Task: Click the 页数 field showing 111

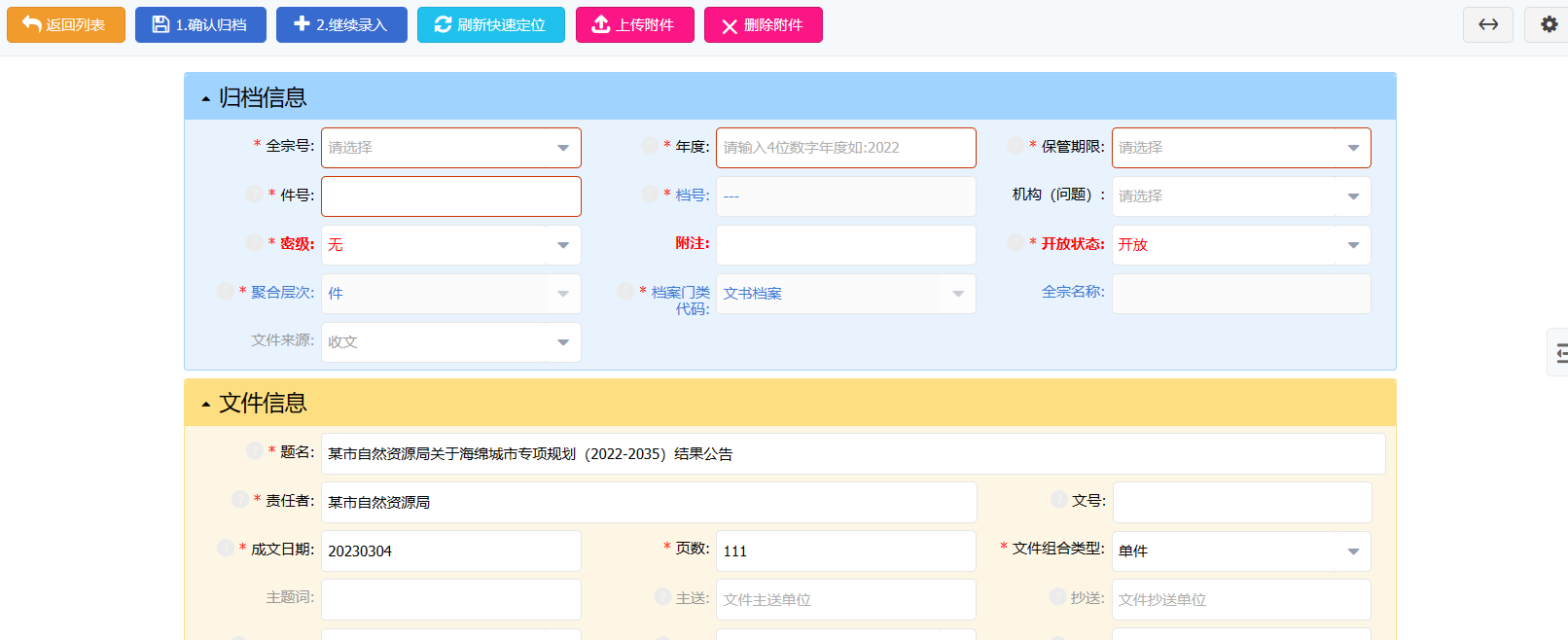Action: coord(846,551)
